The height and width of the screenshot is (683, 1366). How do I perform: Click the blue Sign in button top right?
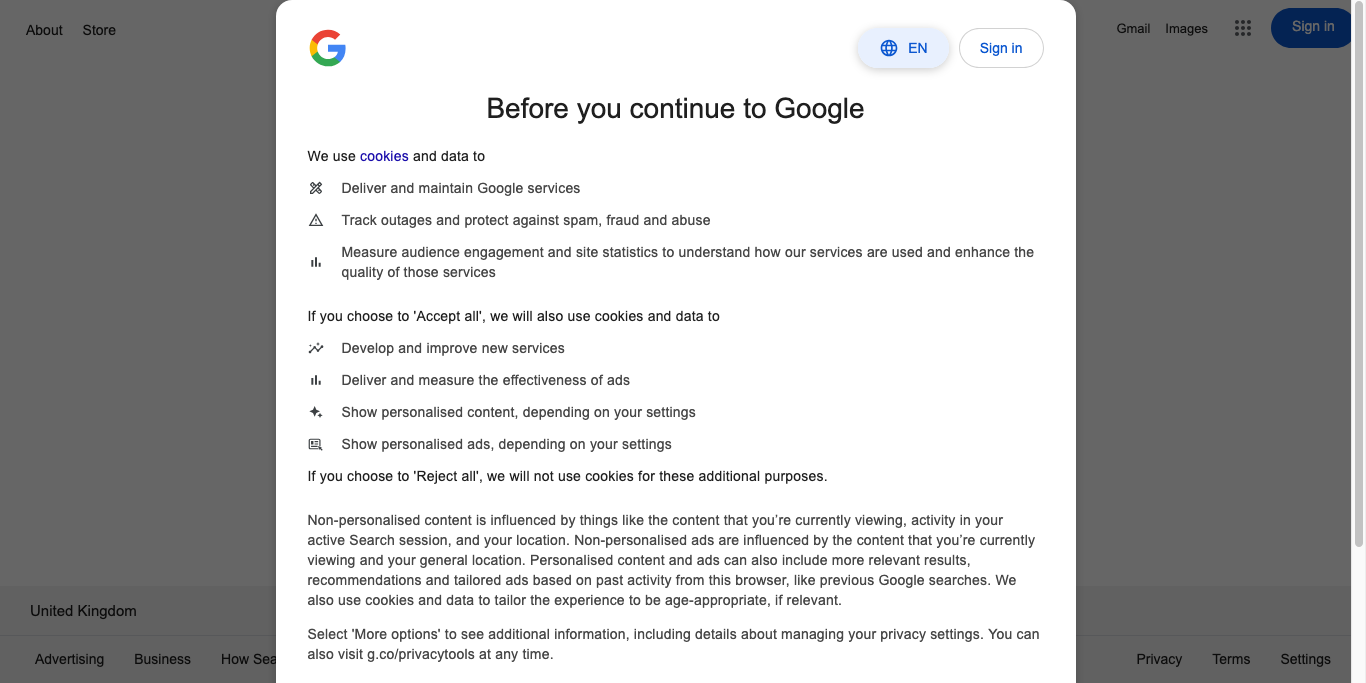pos(1311,27)
